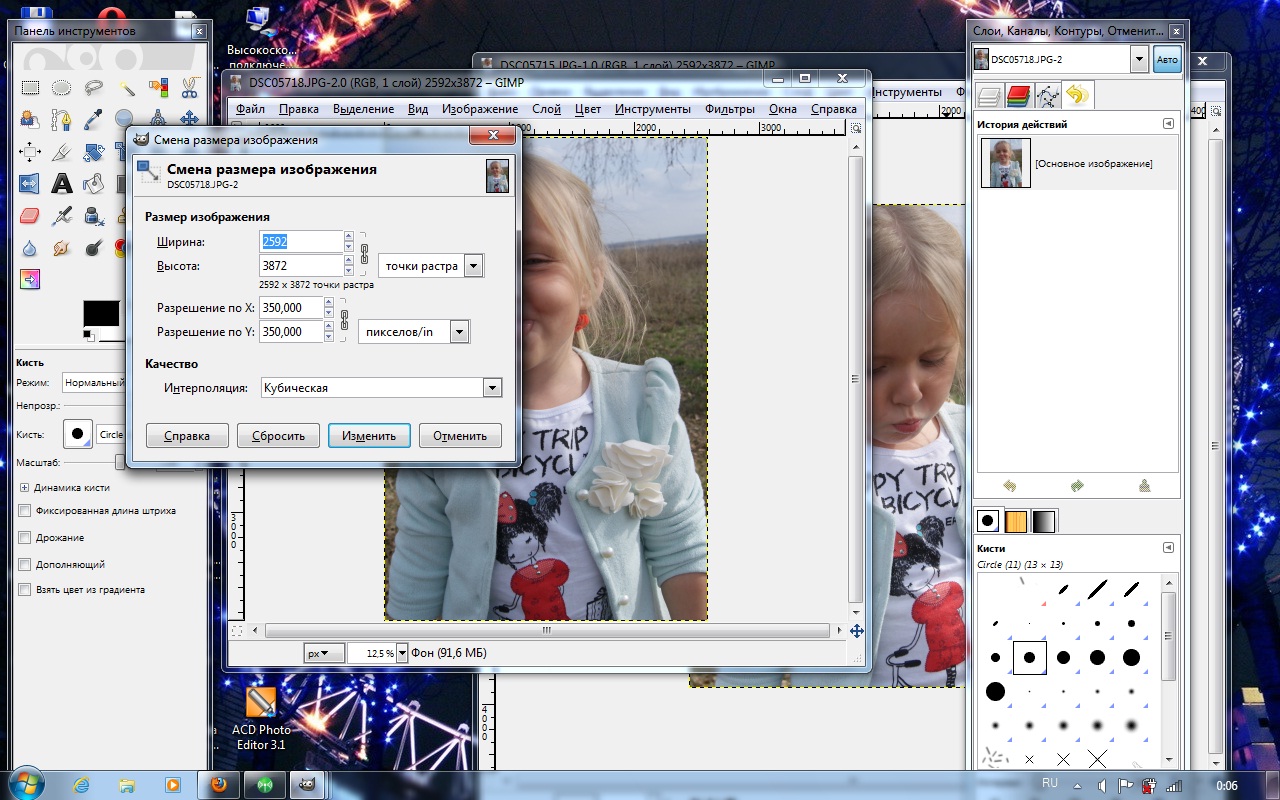Select the Text tool

click(61, 184)
